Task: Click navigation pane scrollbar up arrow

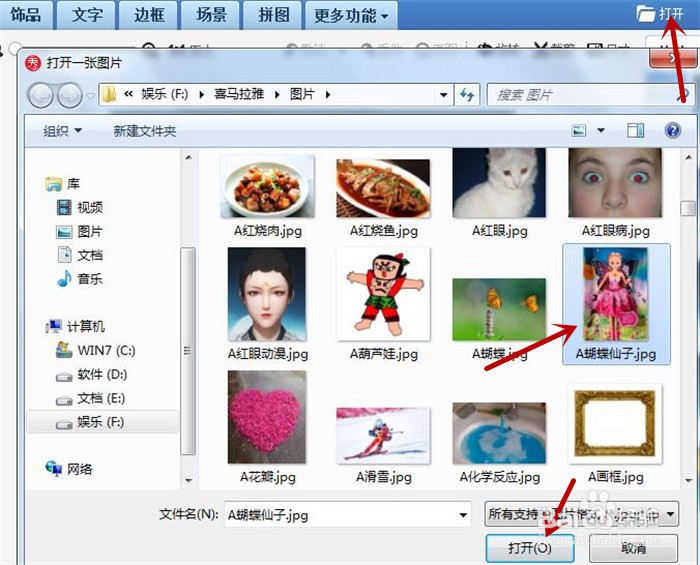Action: pyautogui.click(x=188, y=158)
